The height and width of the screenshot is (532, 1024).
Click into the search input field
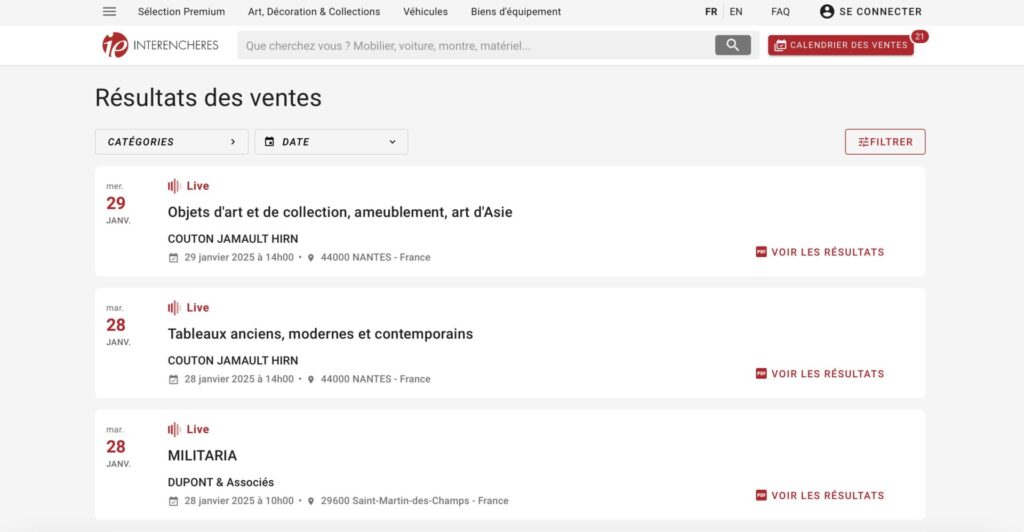(x=475, y=45)
